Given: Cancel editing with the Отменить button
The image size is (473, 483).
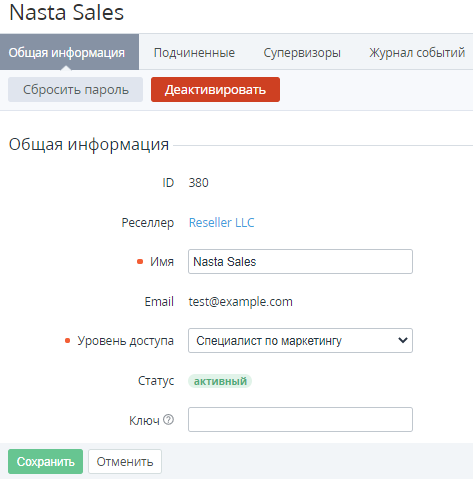Looking at the screenshot, I should point(125,462).
